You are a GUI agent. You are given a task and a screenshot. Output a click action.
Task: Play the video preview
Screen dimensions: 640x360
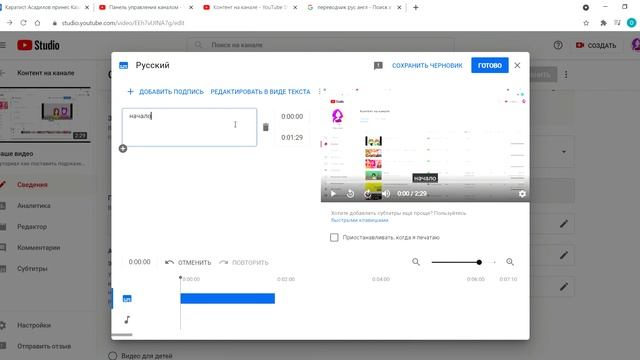(333, 194)
